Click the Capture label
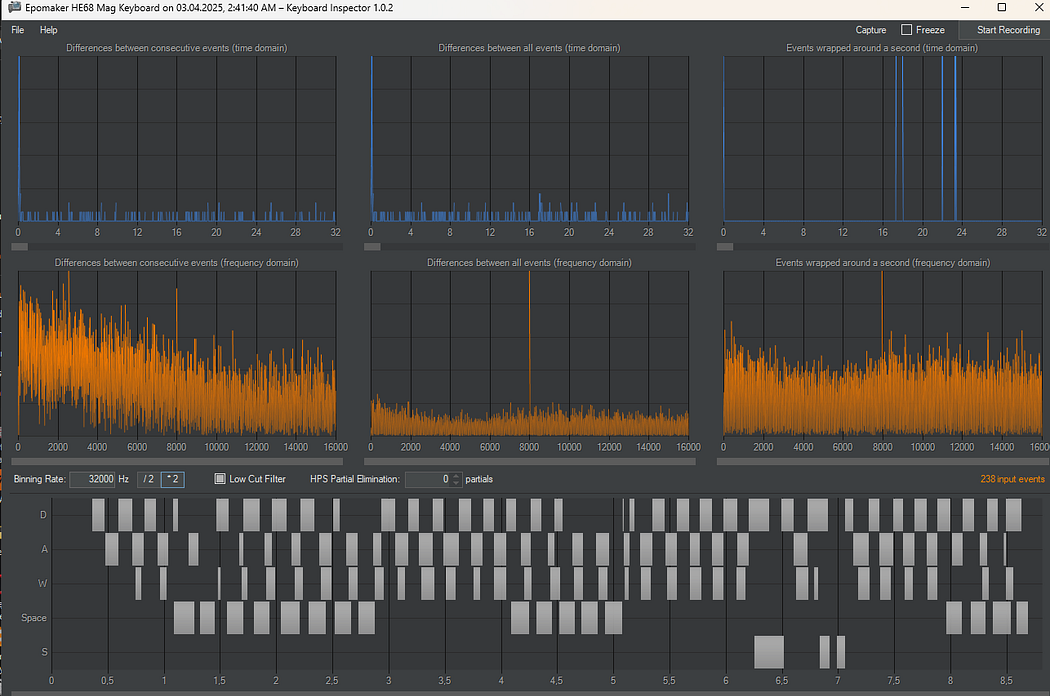 [x=871, y=30]
